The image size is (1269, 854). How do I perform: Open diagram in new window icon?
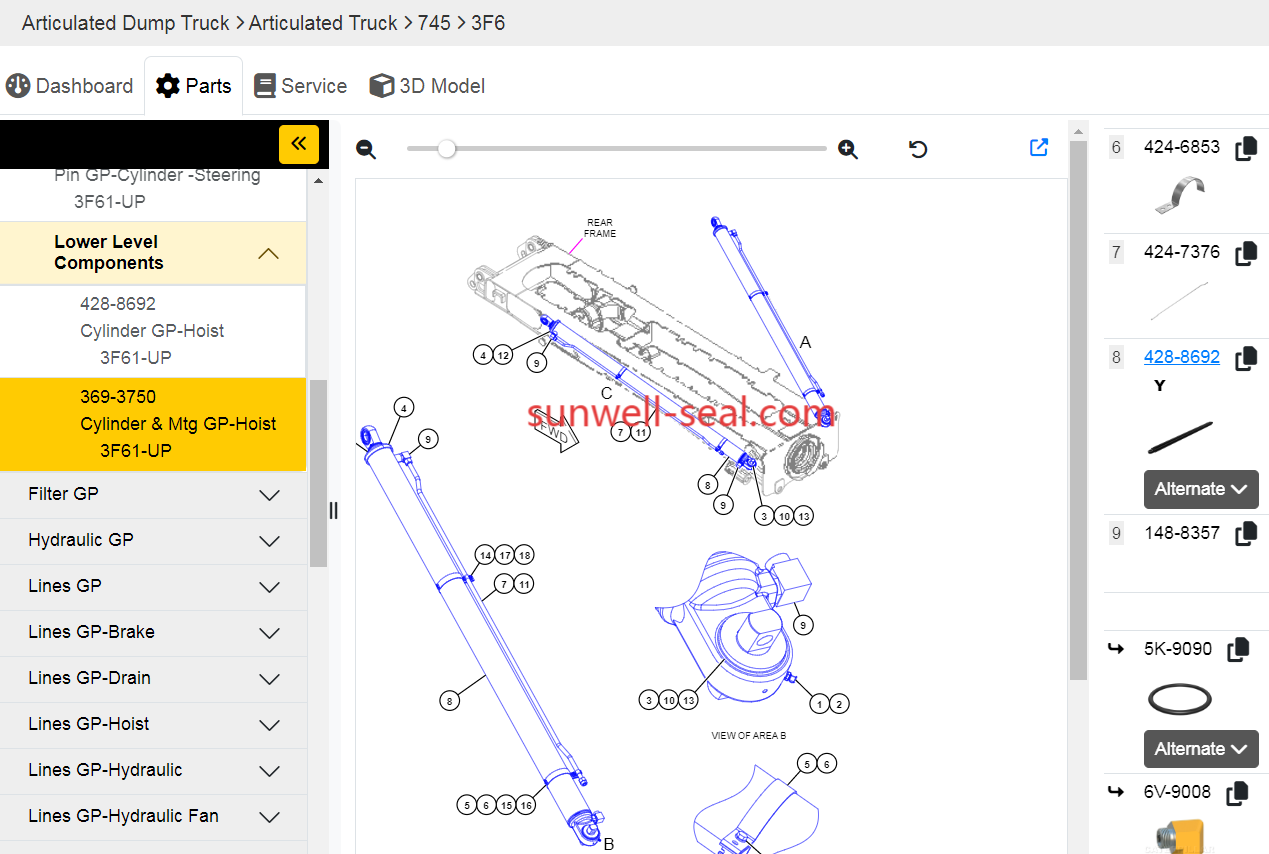point(1039,148)
